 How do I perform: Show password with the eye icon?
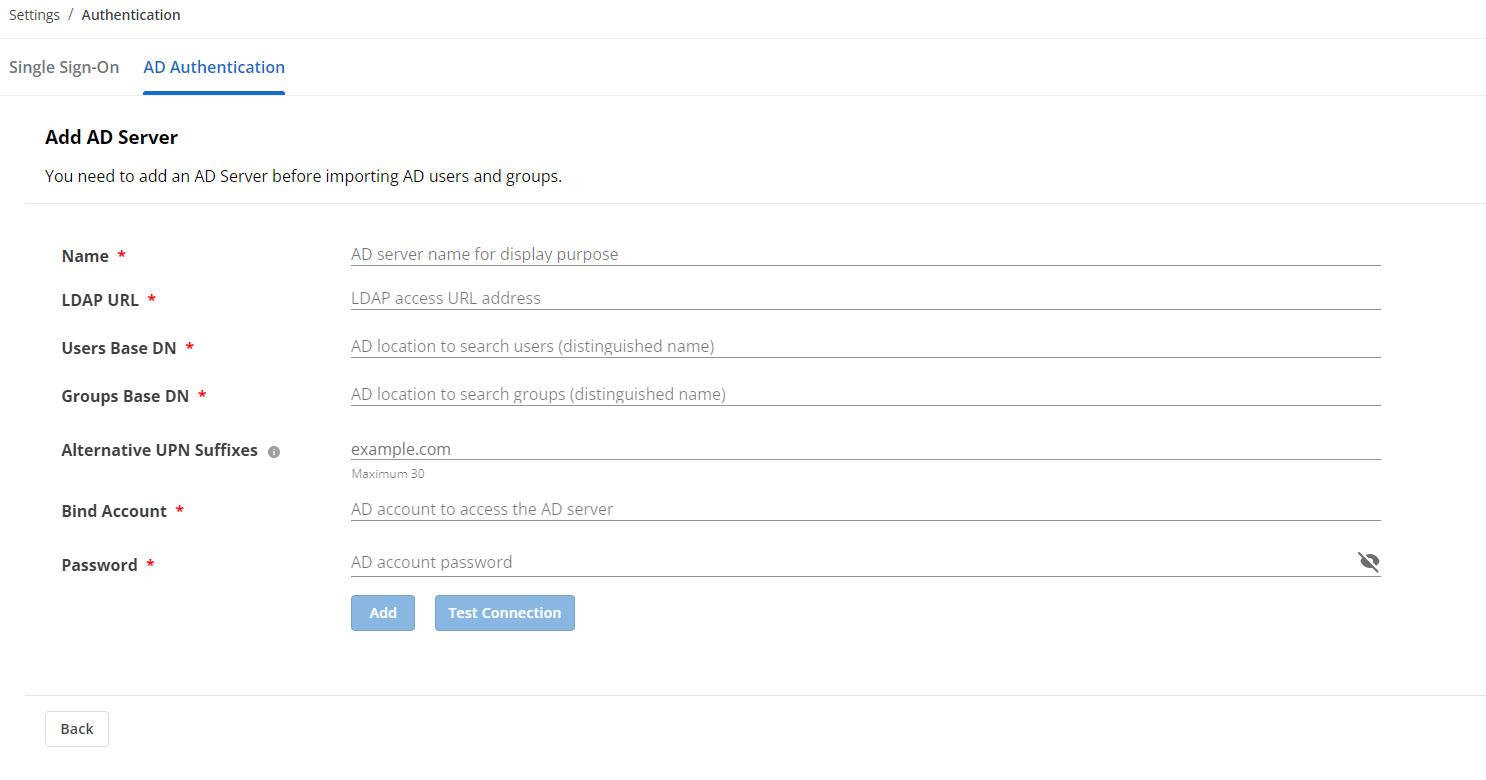point(1369,562)
